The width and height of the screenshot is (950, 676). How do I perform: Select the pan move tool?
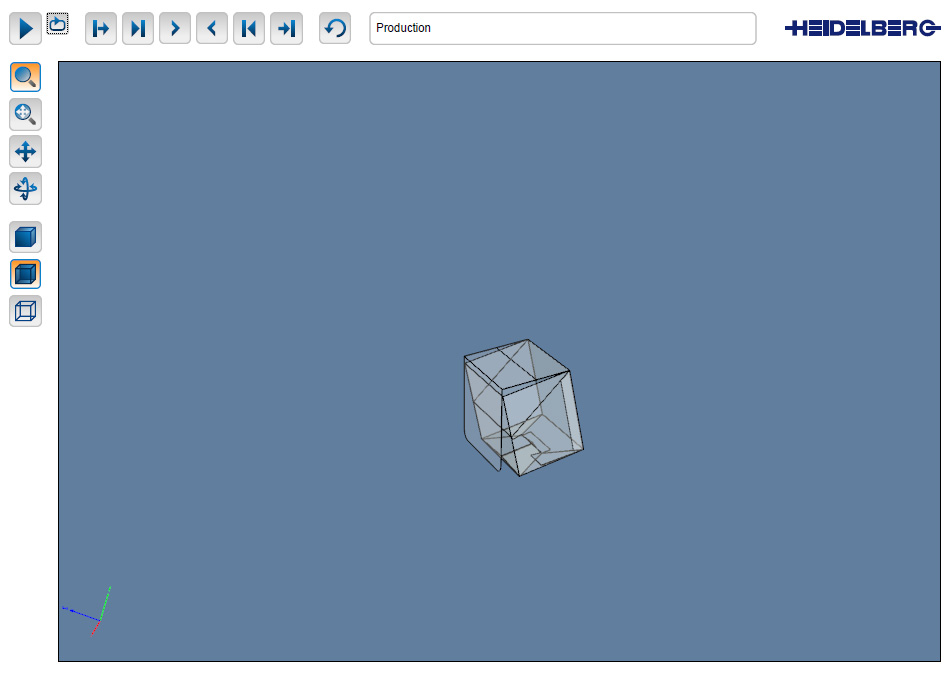click(x=25, y=151)
